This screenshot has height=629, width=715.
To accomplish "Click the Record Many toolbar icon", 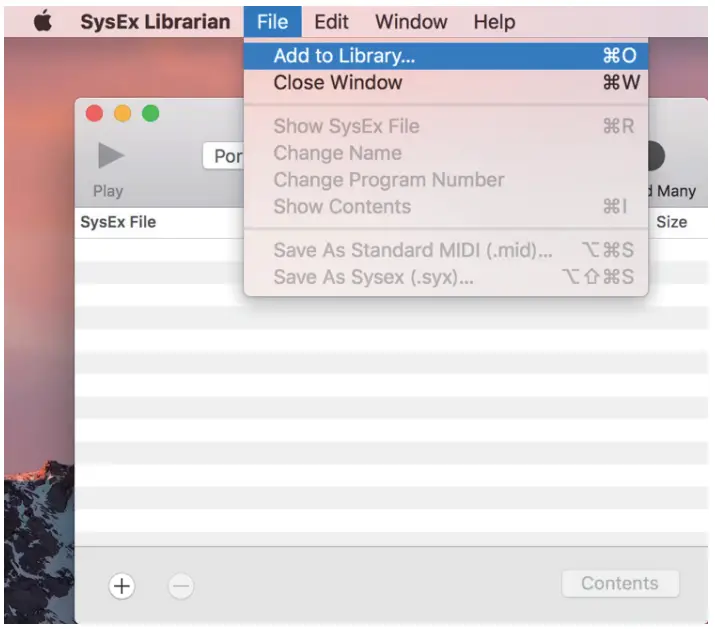I will (657, 156).
